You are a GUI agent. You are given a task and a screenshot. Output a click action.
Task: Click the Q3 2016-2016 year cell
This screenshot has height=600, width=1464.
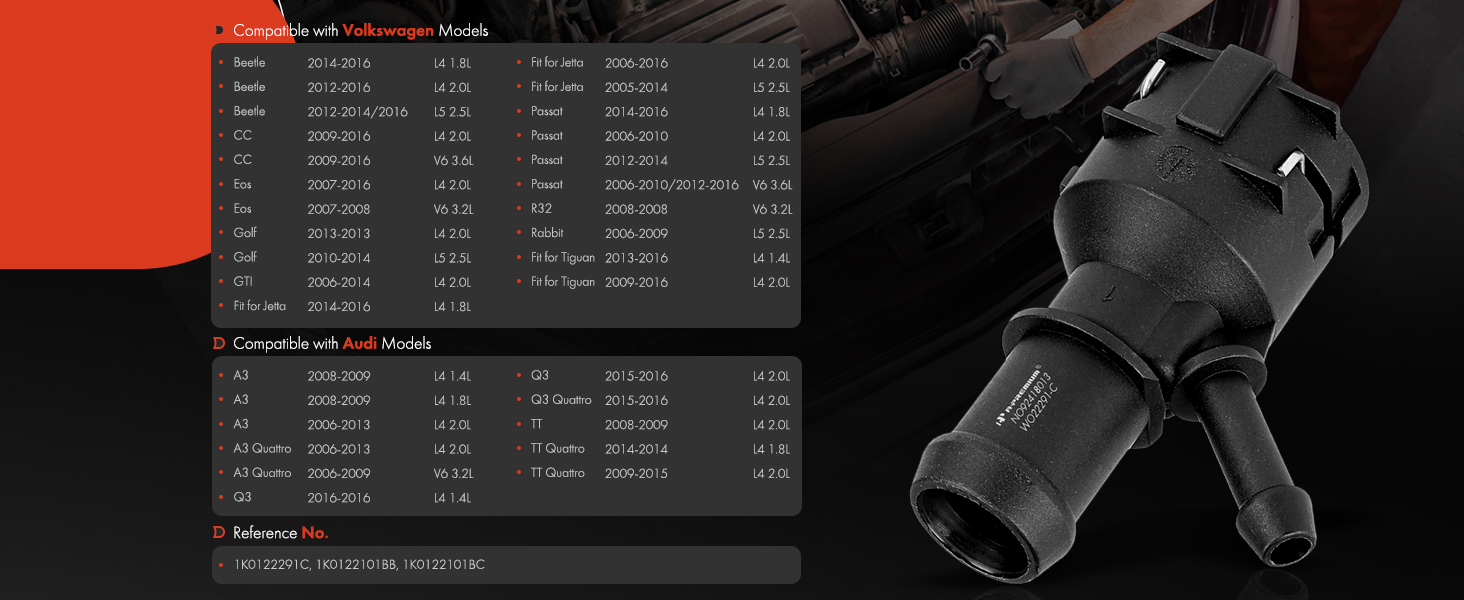[x=338, y=498]
